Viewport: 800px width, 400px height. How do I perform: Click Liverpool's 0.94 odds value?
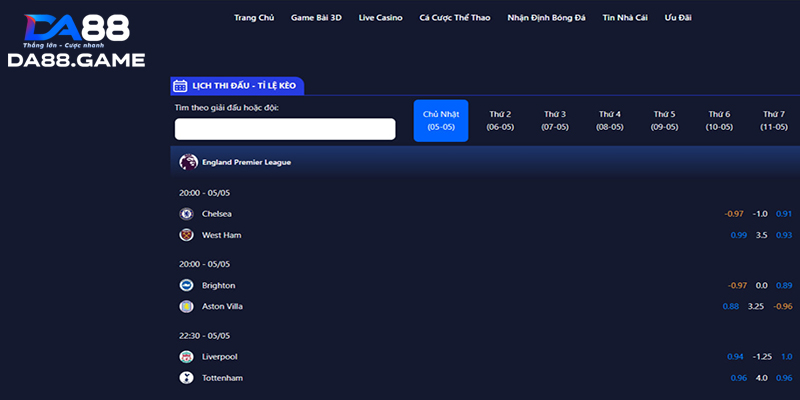click(735, 357)
